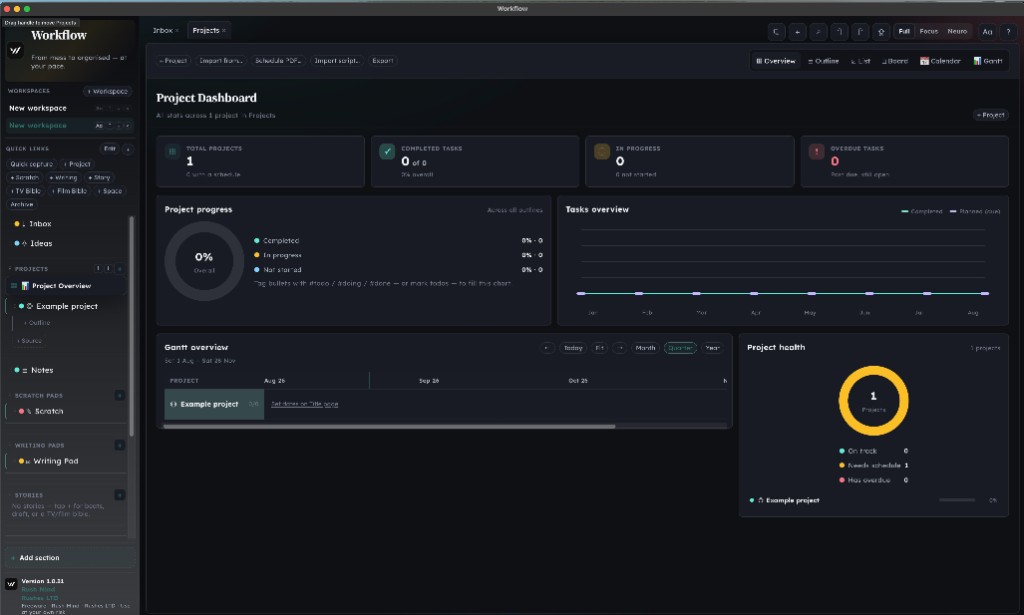Switch to the Overview view tab
This screenshot has width=1024, height=615.
click(775, 61)
